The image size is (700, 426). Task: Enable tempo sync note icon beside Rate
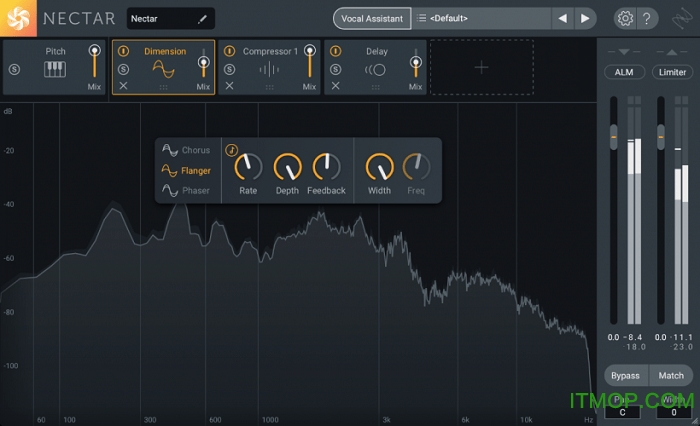point(231,151)
